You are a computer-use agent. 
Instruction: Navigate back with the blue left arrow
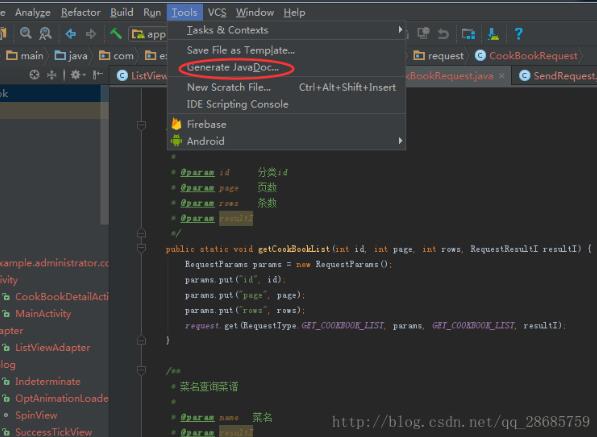71,34
